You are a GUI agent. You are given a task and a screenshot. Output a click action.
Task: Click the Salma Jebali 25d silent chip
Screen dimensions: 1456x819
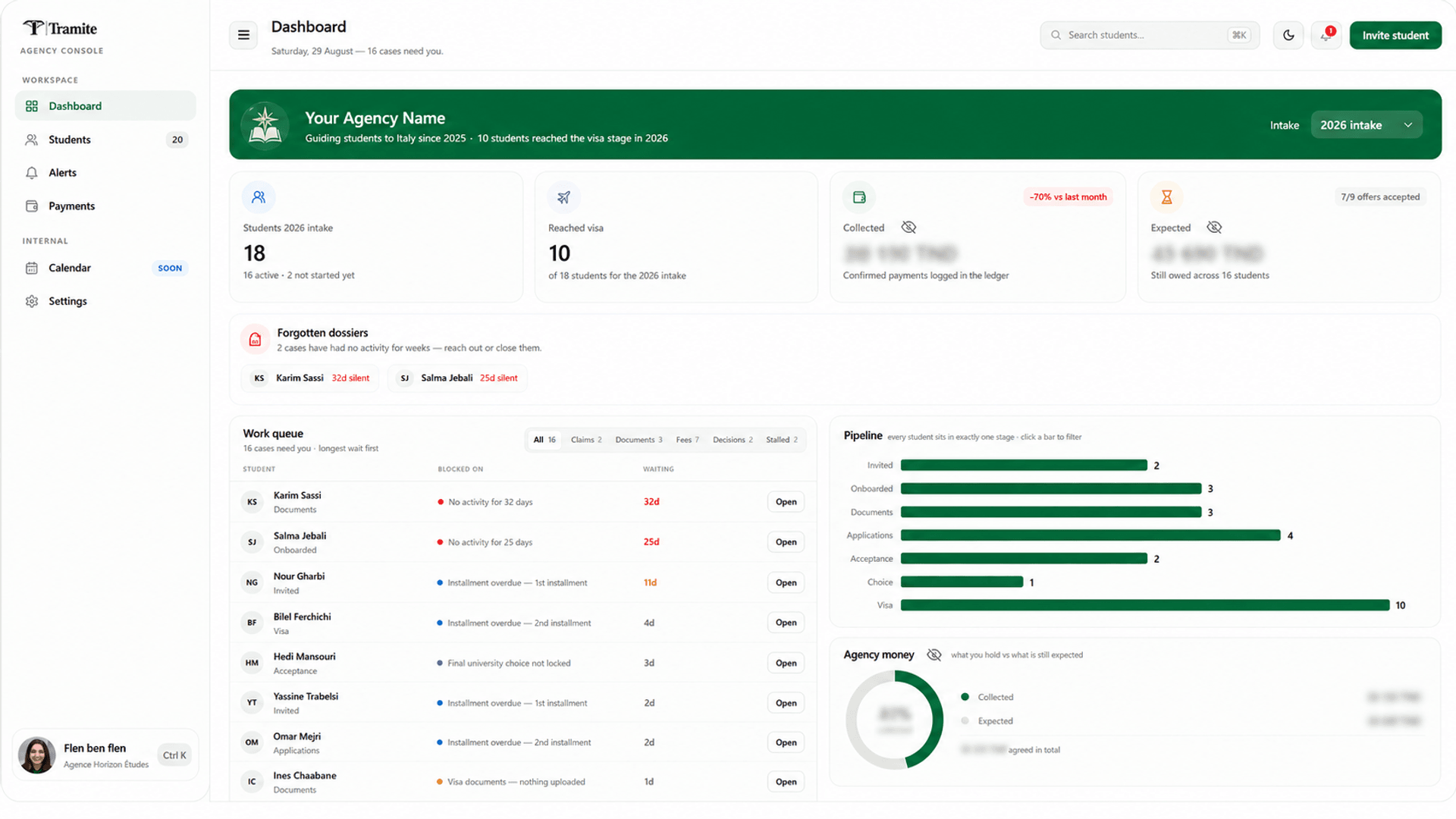pos(457,378)
